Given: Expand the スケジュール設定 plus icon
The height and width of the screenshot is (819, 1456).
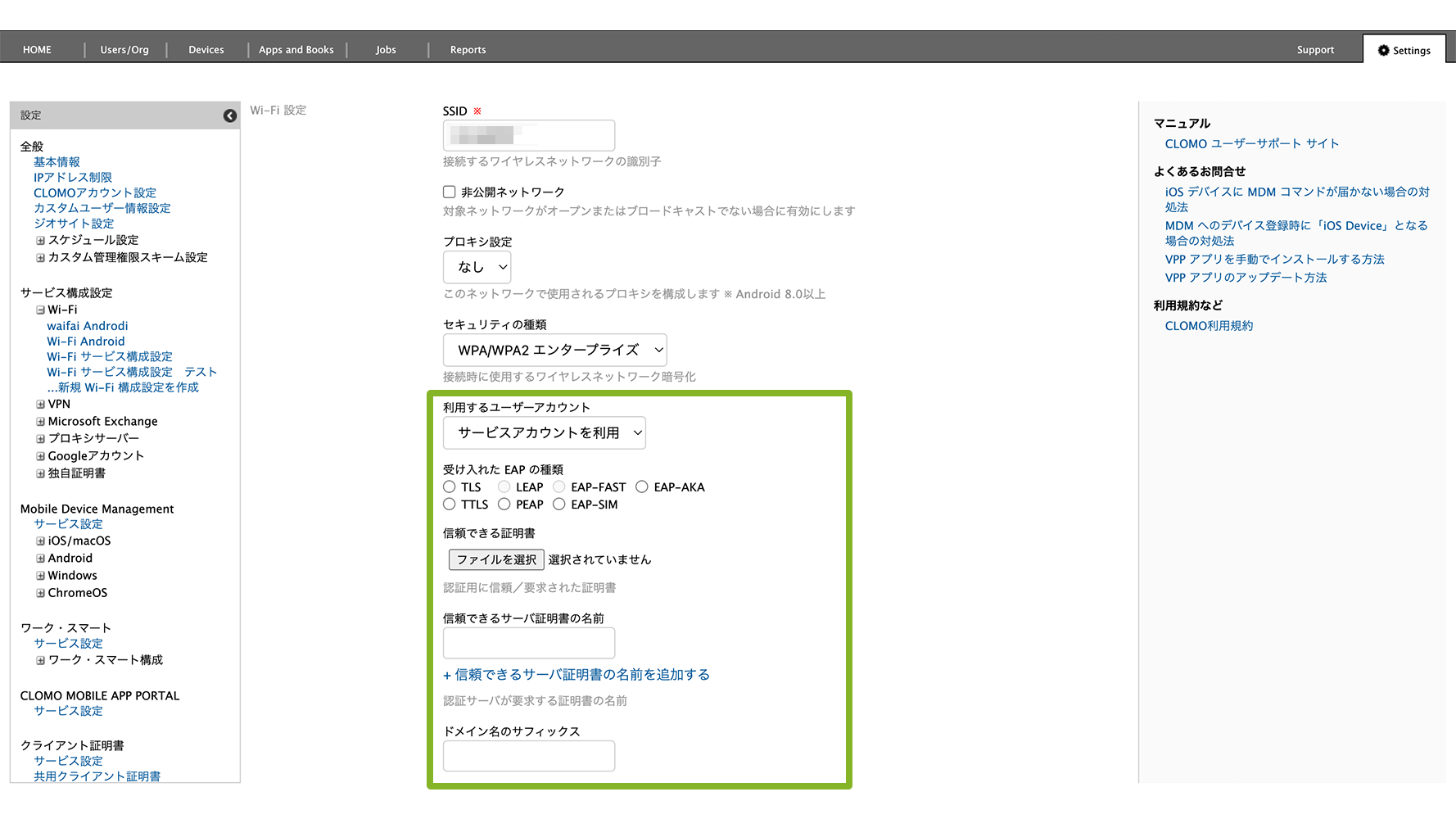Looking at the screenshot, I should [x=40, y=241].
